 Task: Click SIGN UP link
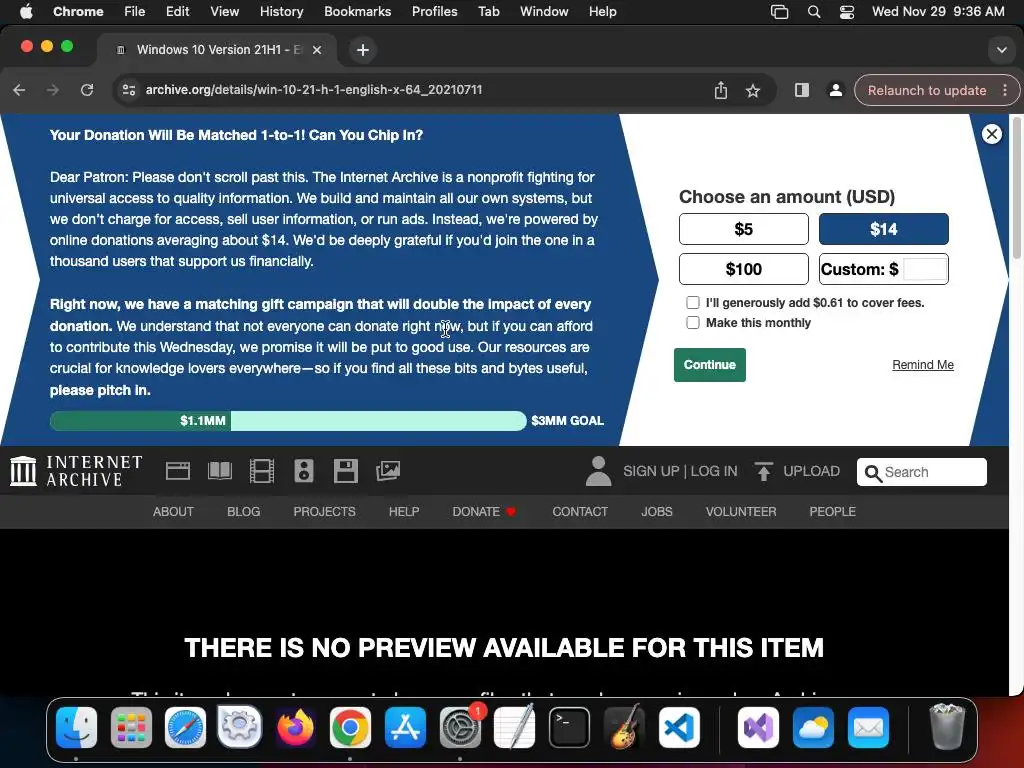point(650,472)
